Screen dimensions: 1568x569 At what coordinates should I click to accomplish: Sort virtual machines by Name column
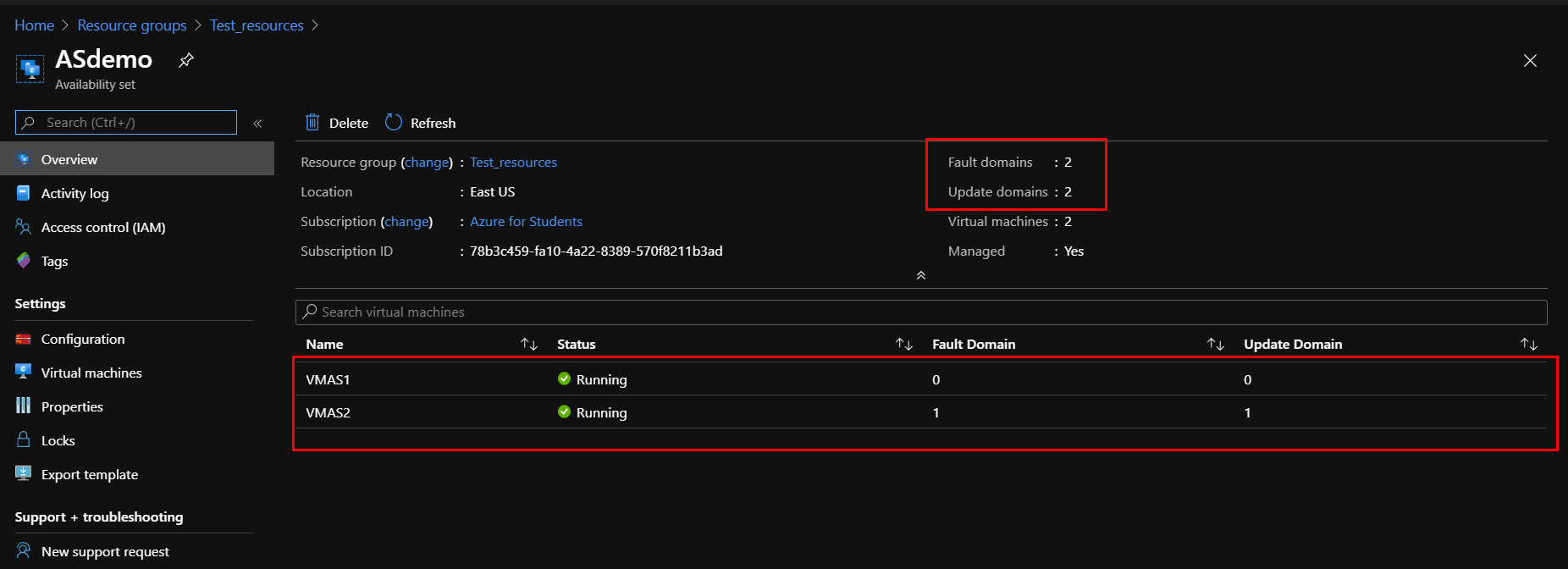[x=529, y=344]
